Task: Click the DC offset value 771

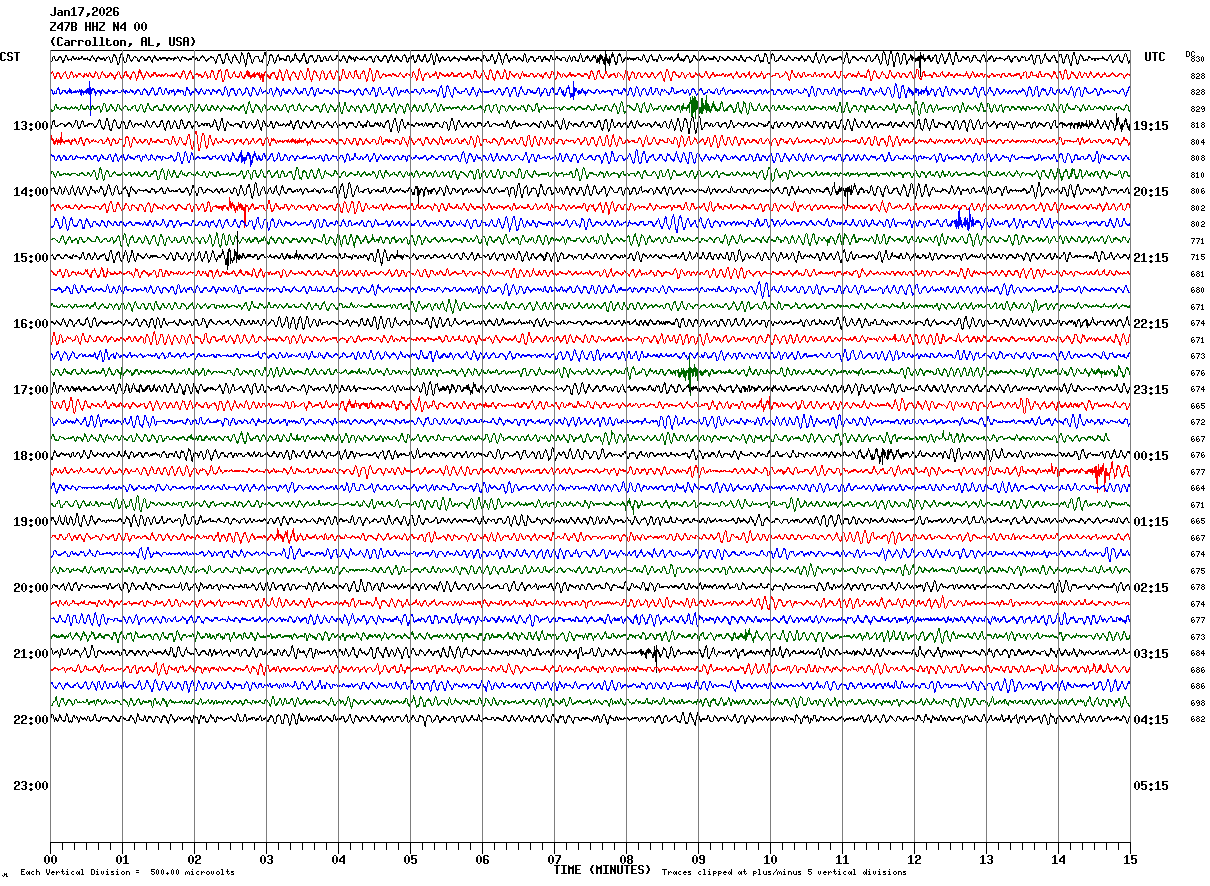Action: tap(1198, 241)
